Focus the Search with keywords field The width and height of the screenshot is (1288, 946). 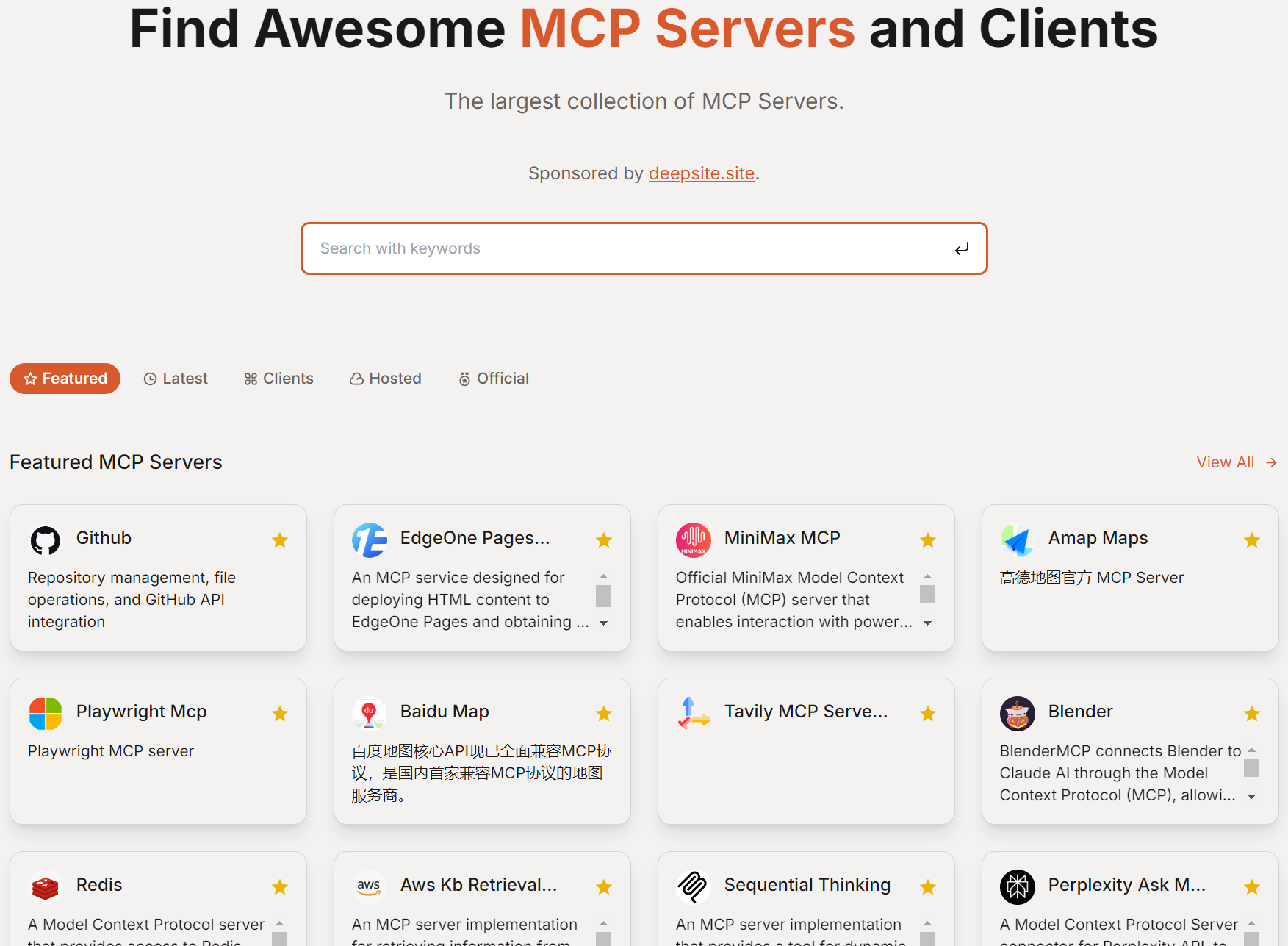644,248
